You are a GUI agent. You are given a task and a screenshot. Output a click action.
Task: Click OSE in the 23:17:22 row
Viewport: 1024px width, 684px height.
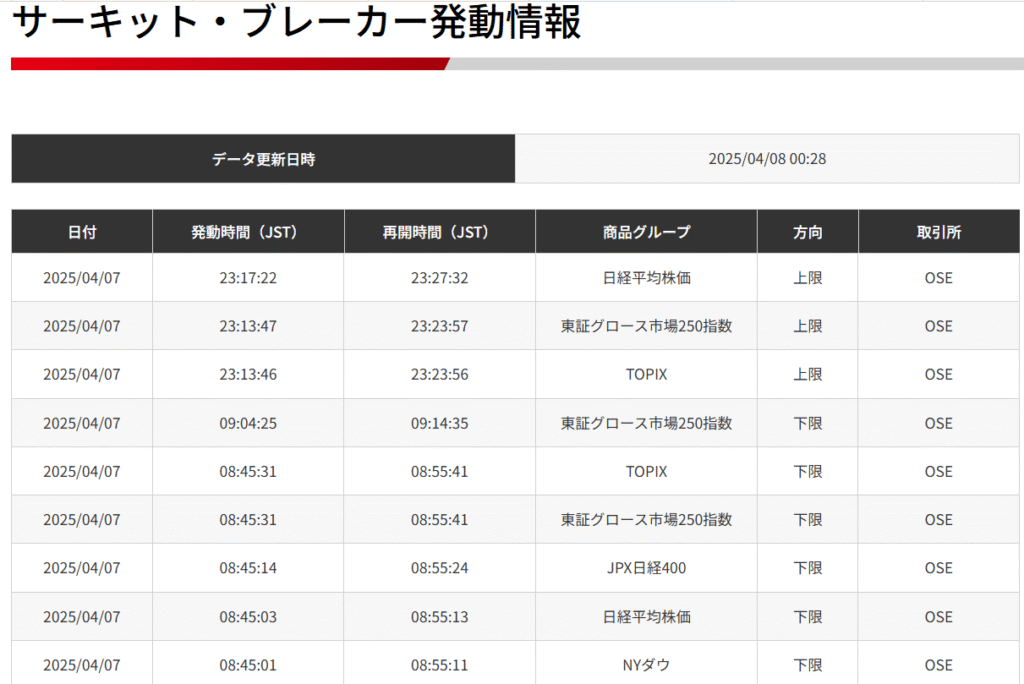[x=938, y=278]
